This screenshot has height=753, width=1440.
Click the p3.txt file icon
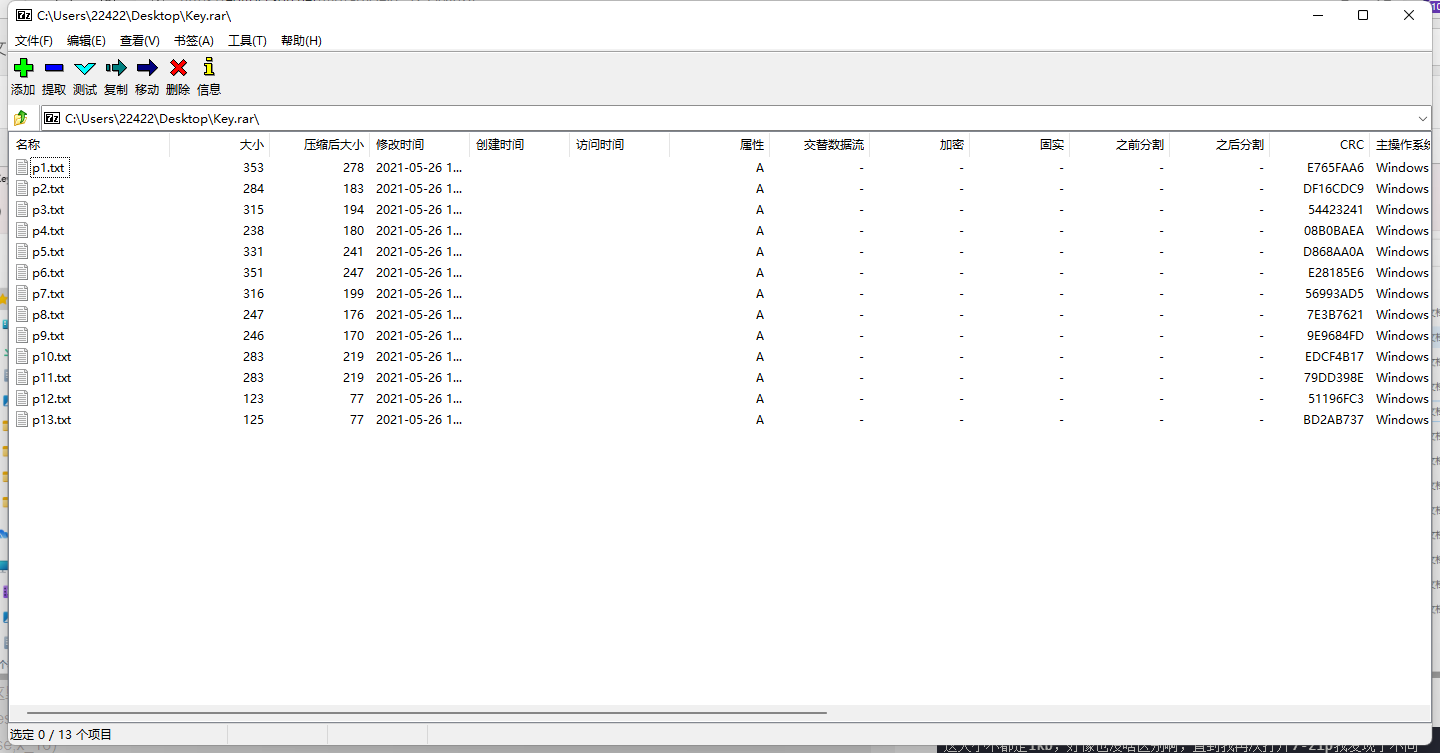click(x=22, y=210)
